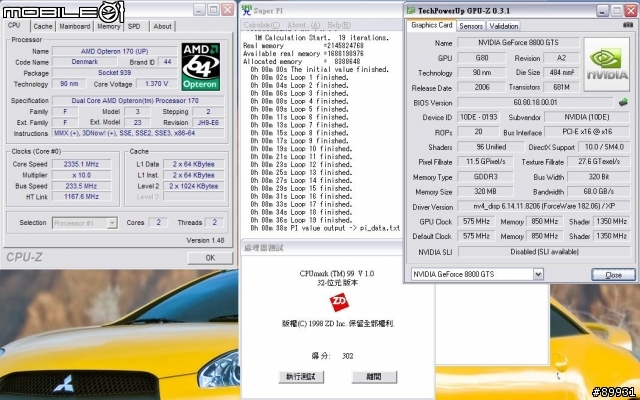Click the camera screenshot icon in GPU-Z
Viewport: 640px width, 400px height.
click(x=628, y=25)
